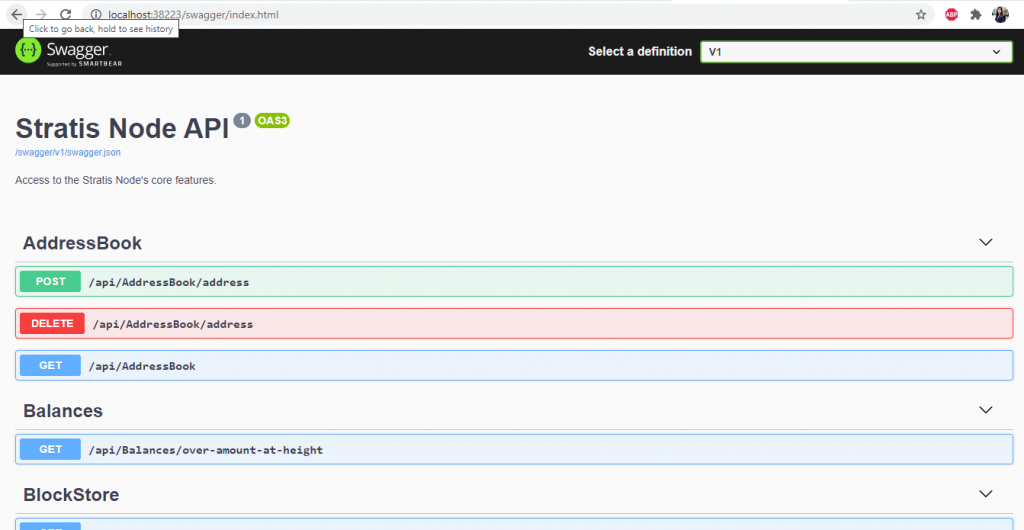Click the site info icon in address bar
The height and width of the screenshot is (530, 1024).
[x=96, y=14]
